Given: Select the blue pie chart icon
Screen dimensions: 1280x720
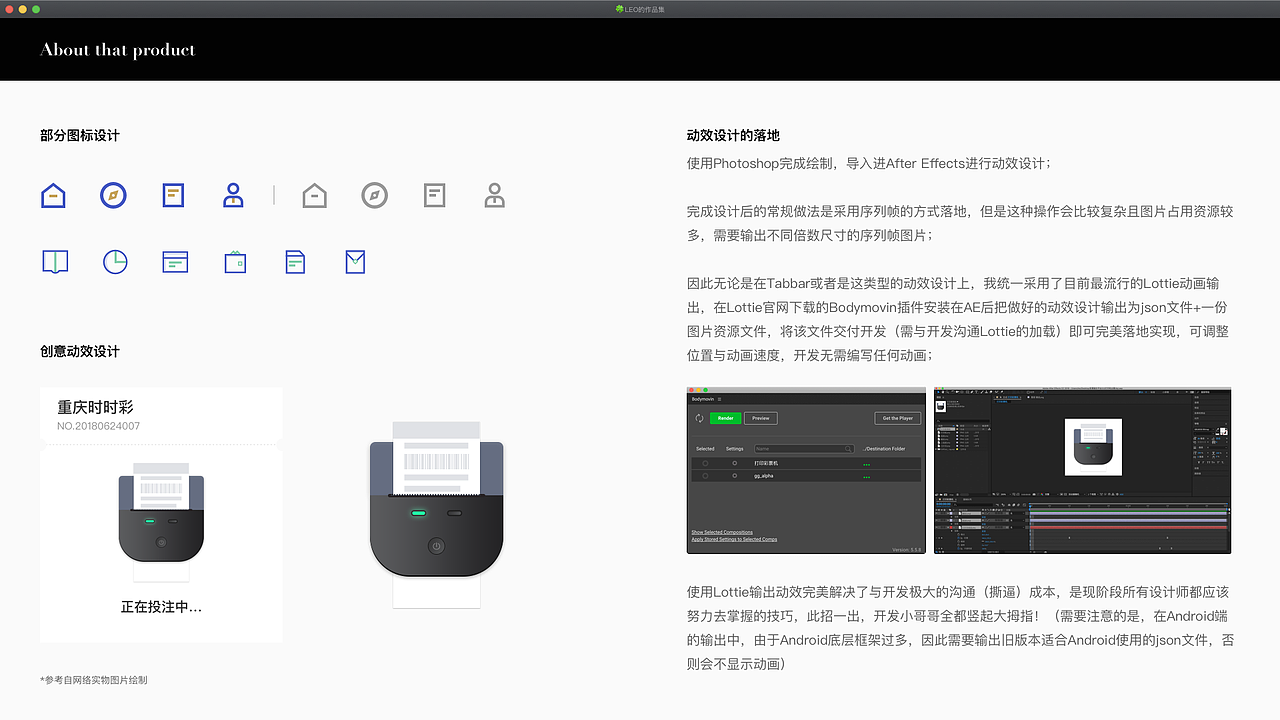Looking at the screenshot, I should pyautogui.click(x=115, y=262).
